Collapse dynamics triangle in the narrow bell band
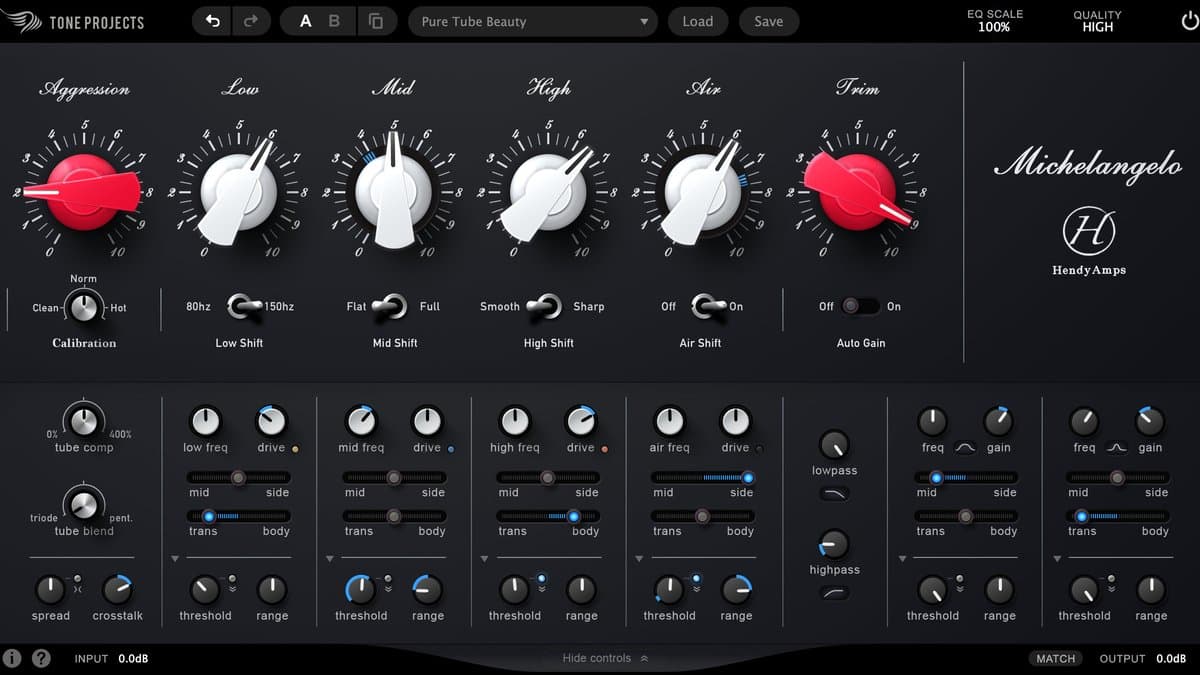This screenshot has height=675, width=1200. (1058, 559)
